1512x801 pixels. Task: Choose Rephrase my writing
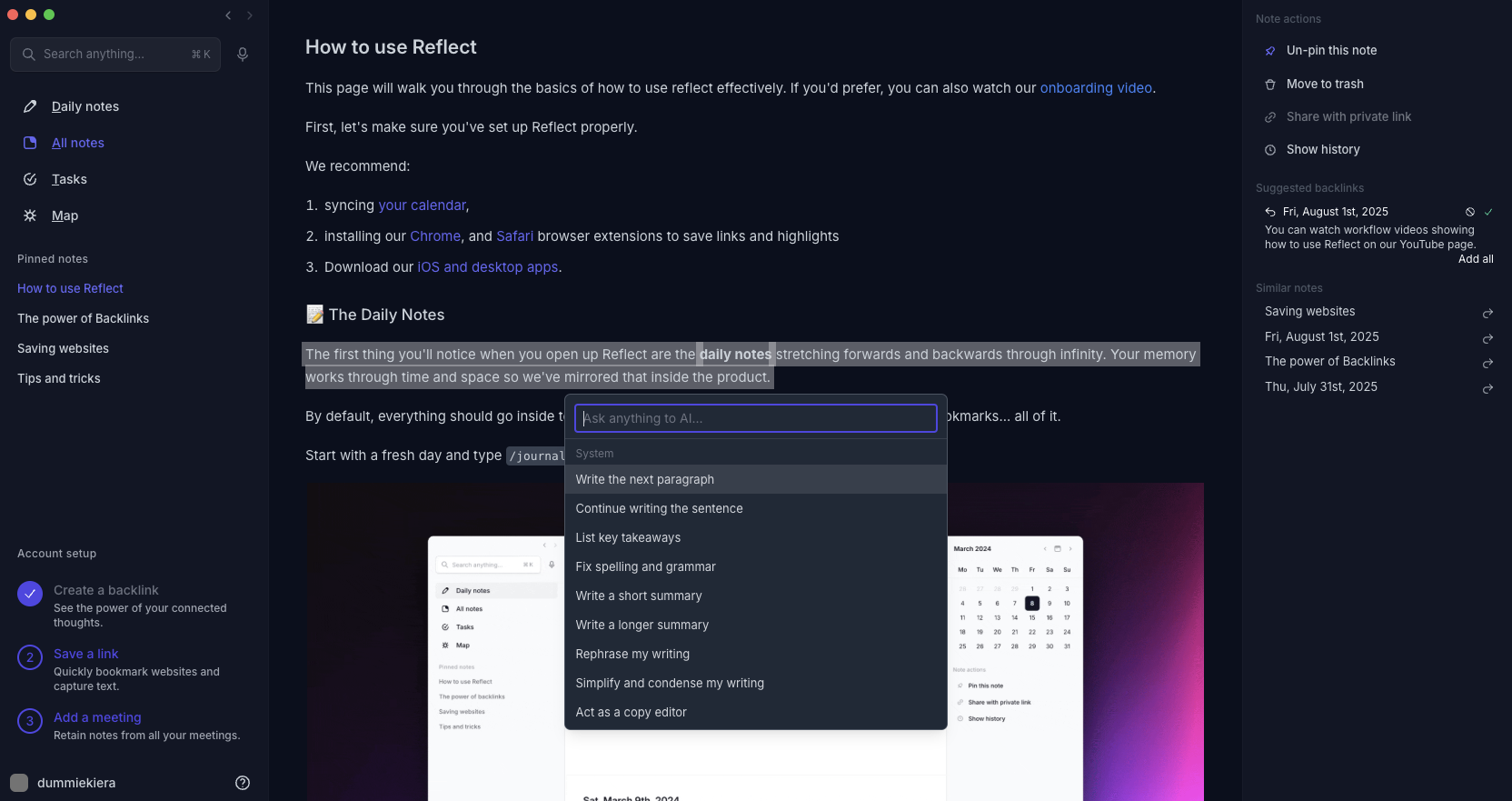tap(756, 654)
